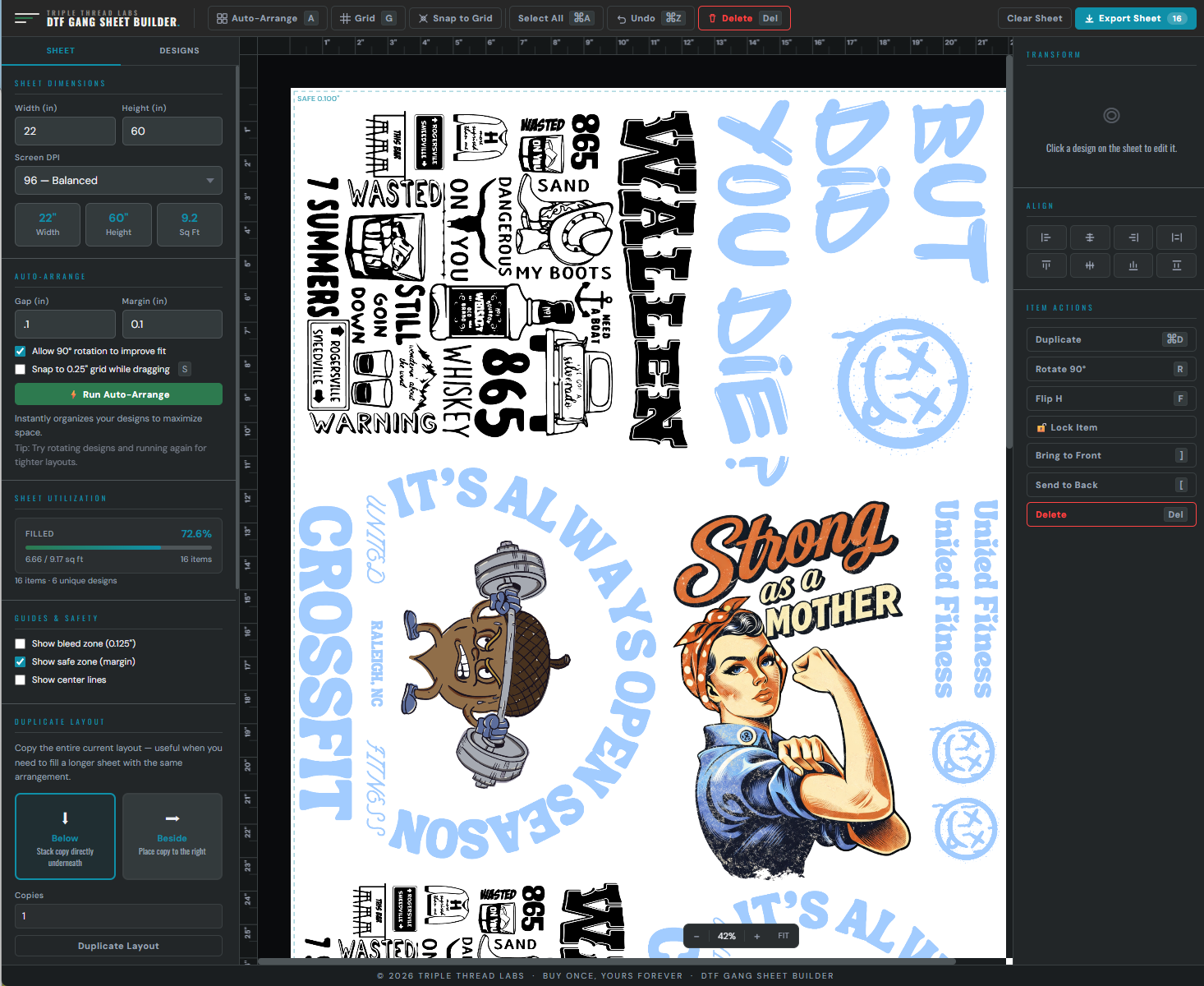Image resolution: width=1204 pixels, height=986 pixels.
Task: Click Lock Item in Item Actions
Action: pos(1111,427)
